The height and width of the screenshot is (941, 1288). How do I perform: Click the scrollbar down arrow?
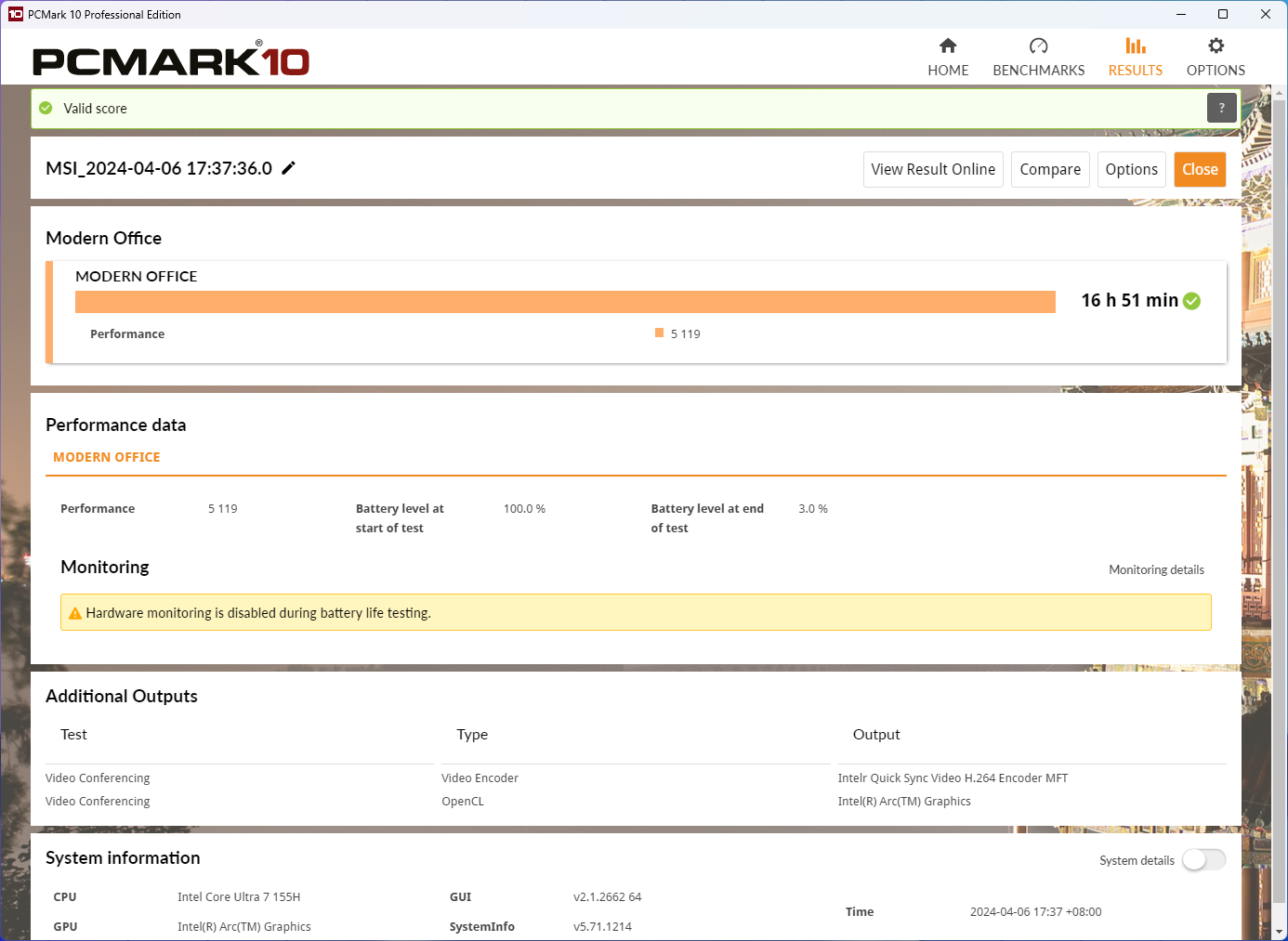1280,932
